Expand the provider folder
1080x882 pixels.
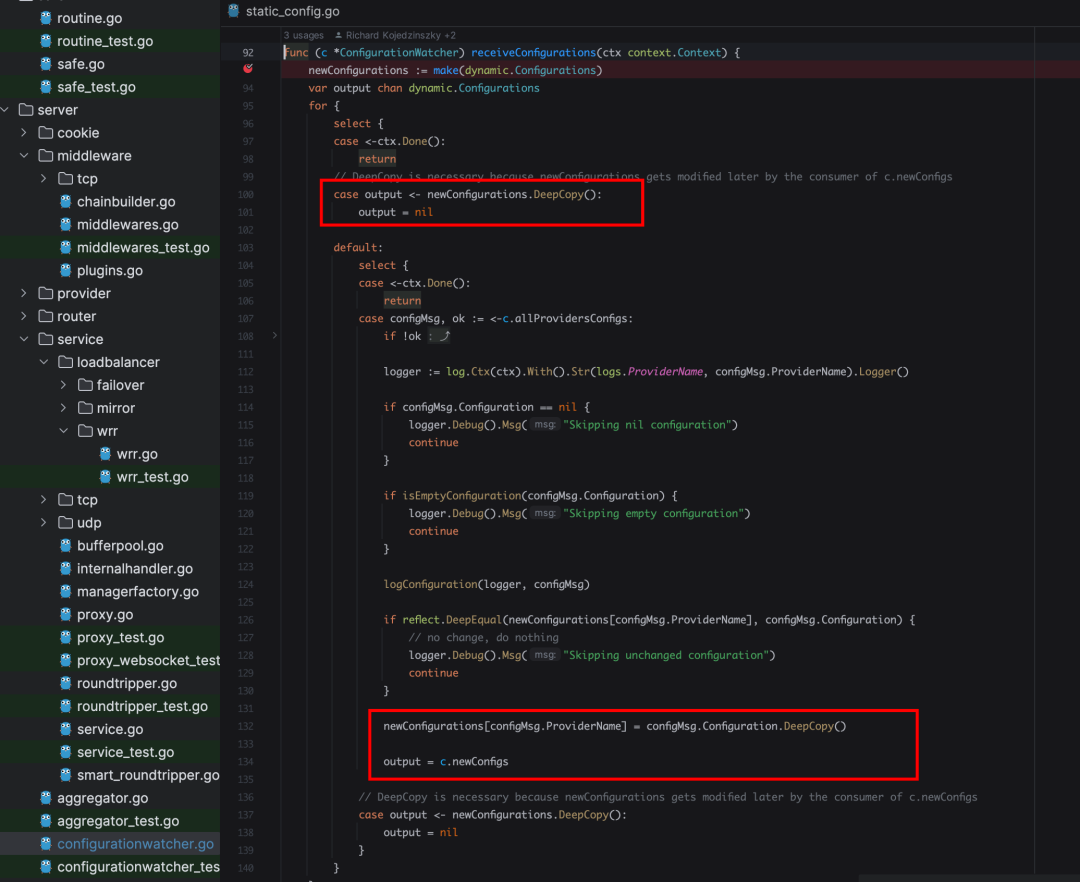24,293
